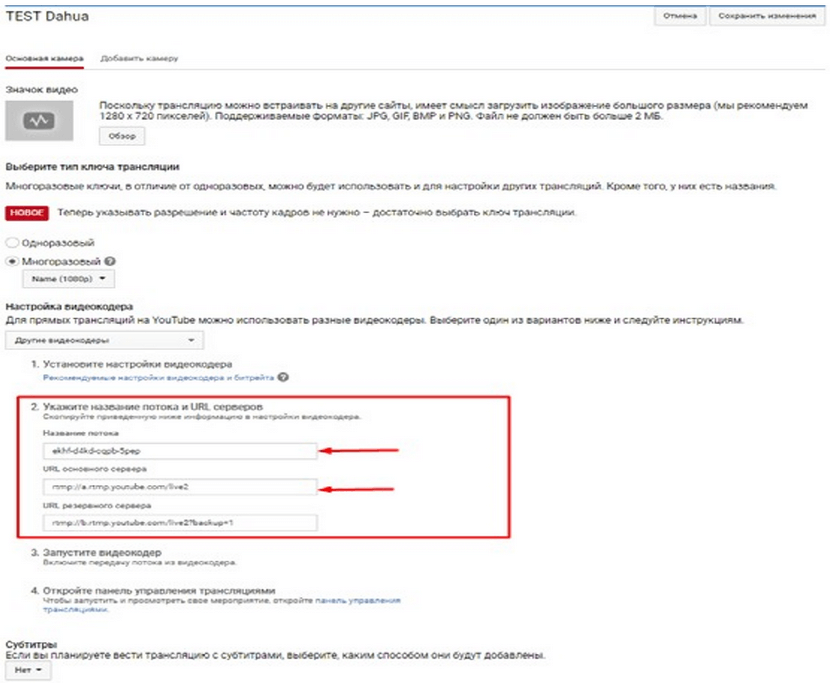Click the "Настройка видеокодера" heading

69,307
